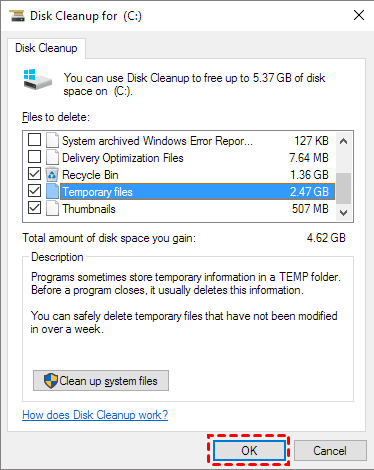Click the System archived Windows Error file icon

(52, 140)
